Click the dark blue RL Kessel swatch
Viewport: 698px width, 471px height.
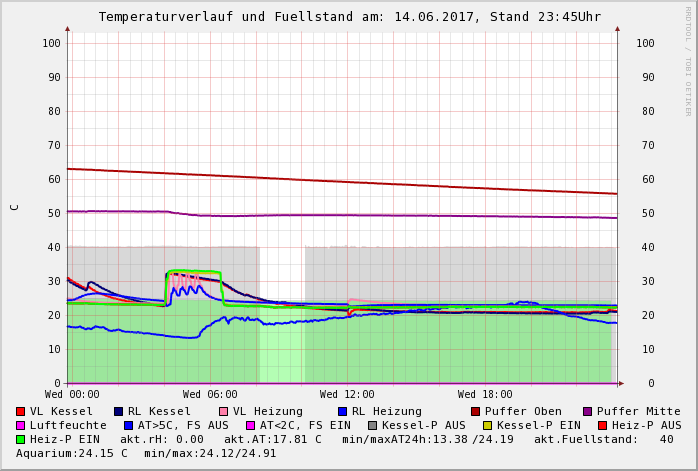pos(119,411)
